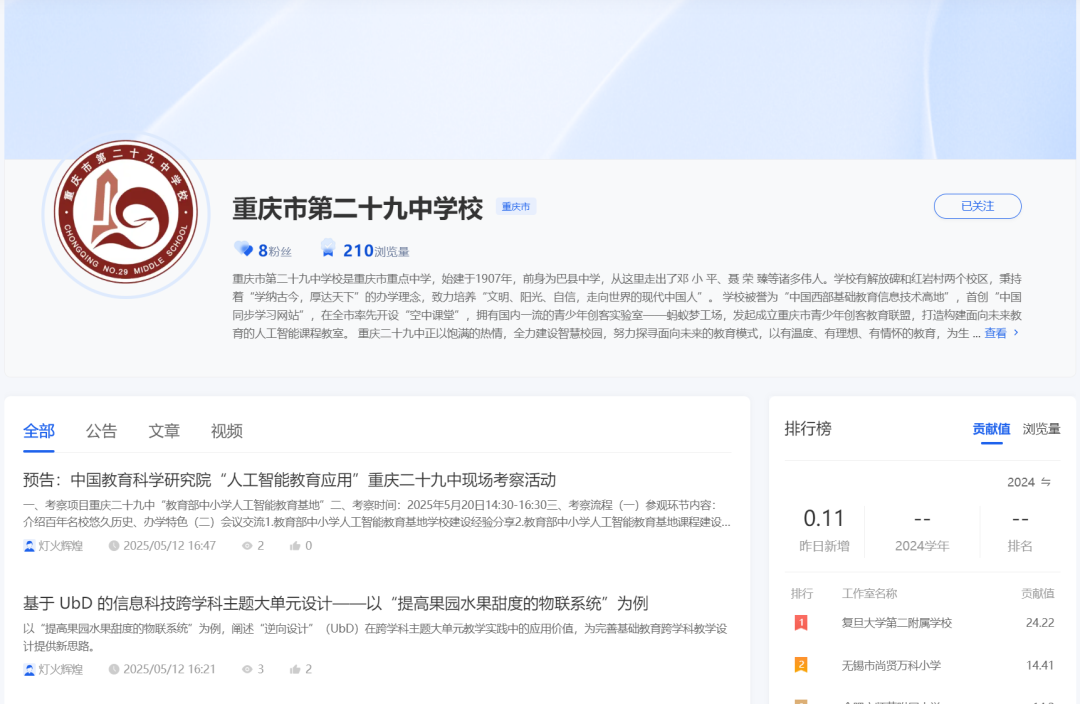Click the red rank badge 1 in the leaderboard

click(x=801, y=623)
